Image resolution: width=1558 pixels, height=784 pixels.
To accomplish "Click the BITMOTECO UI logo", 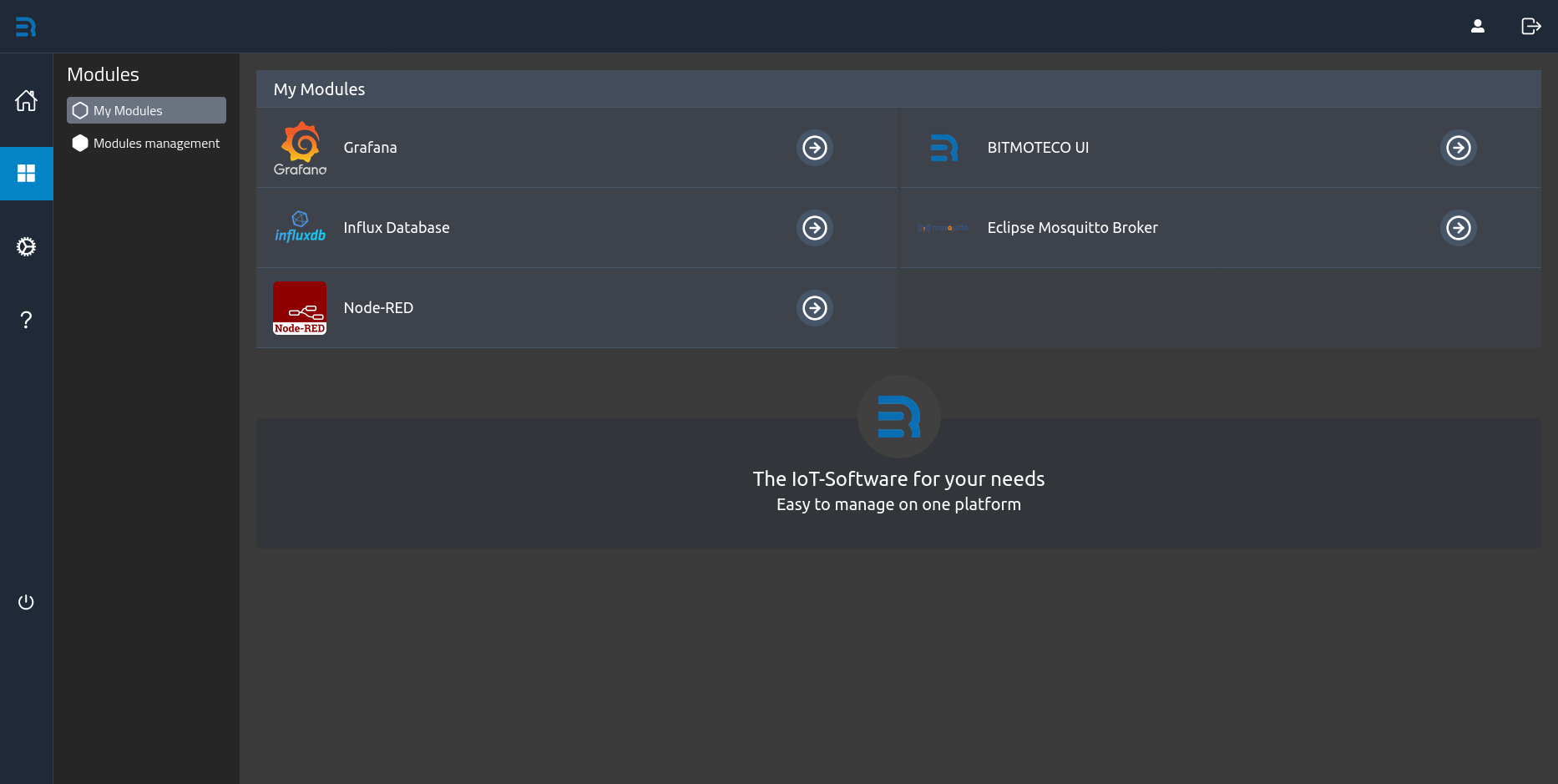I will [x=944, y=148].
